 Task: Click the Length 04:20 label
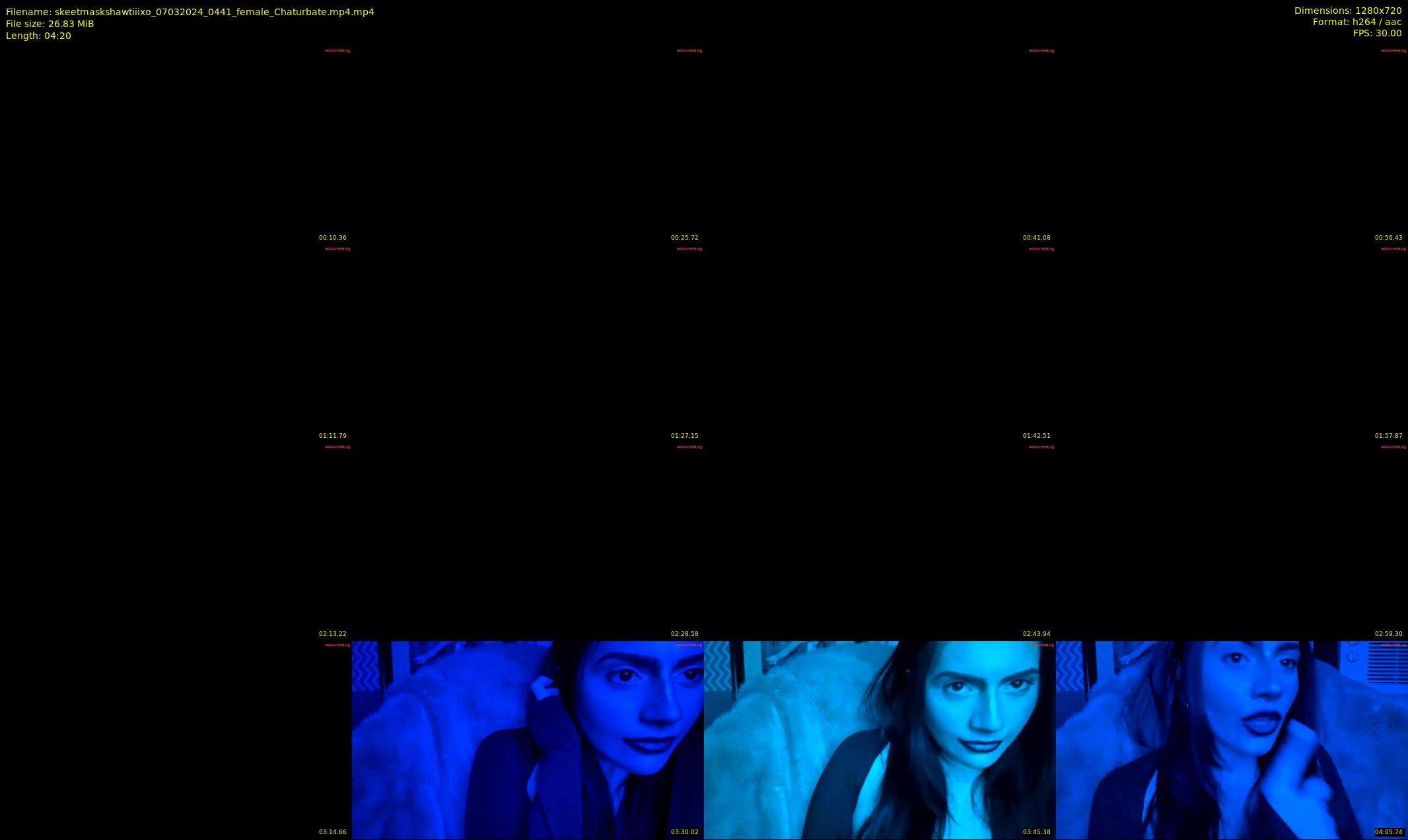point(38,36)
